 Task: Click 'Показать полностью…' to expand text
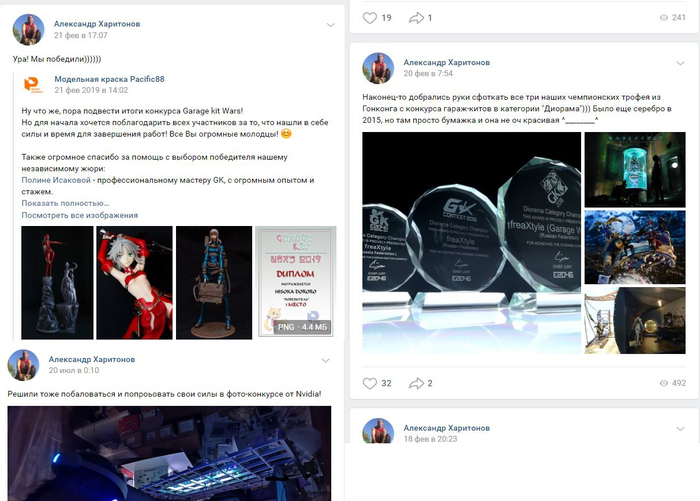[x=65, y=203]
